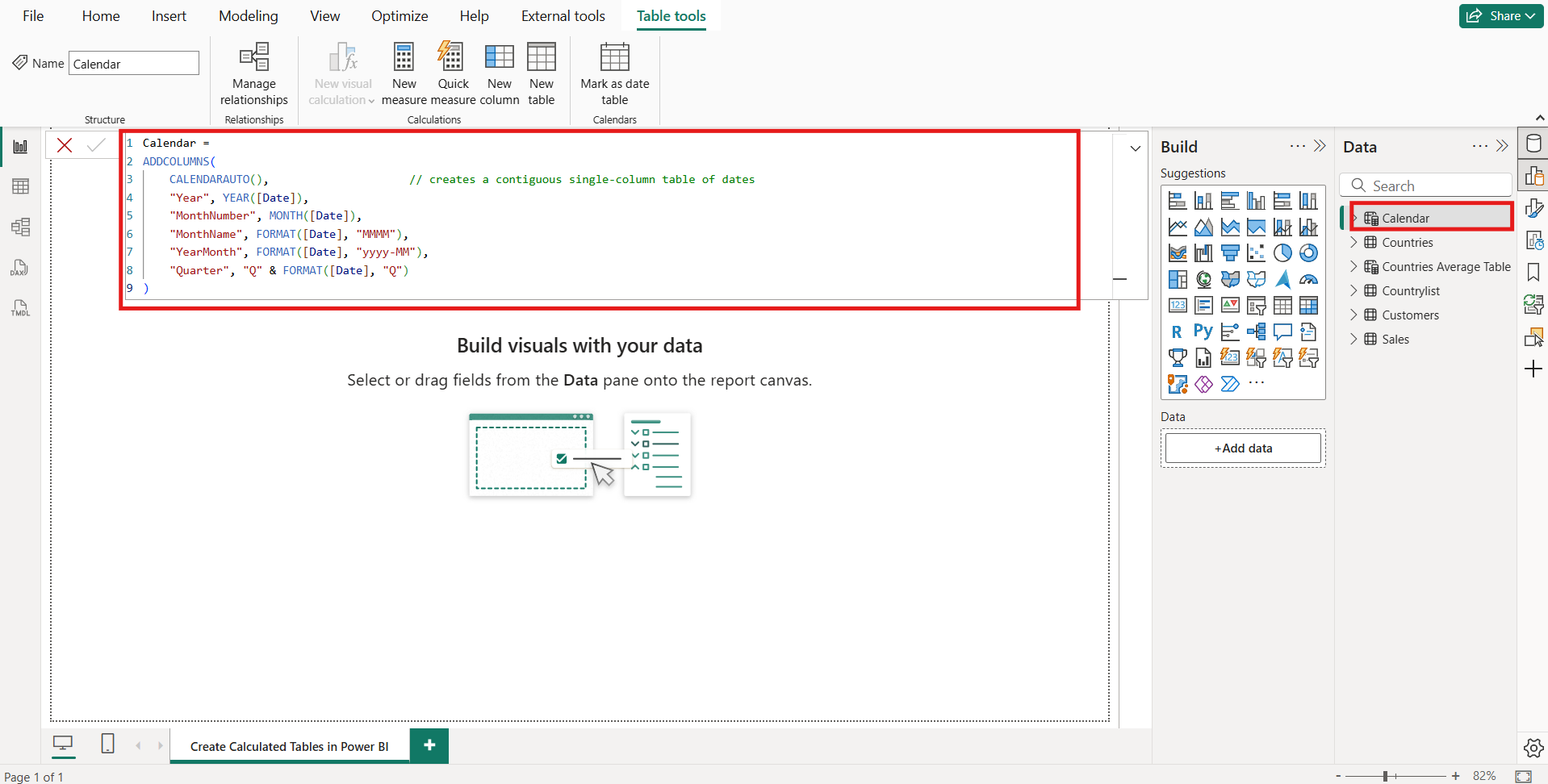
Task: Open the Bookmarks pane icon
Action: pos(1533,273)
